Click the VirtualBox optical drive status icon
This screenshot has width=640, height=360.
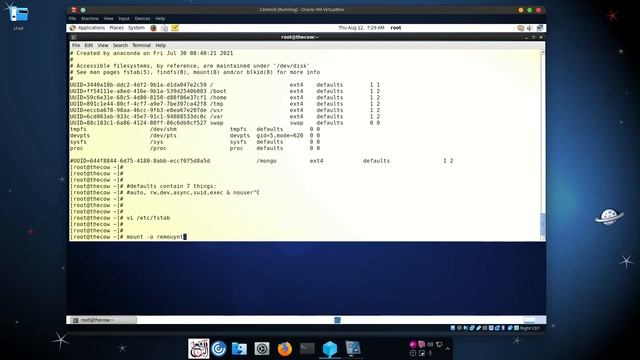[x=459, y=328]
